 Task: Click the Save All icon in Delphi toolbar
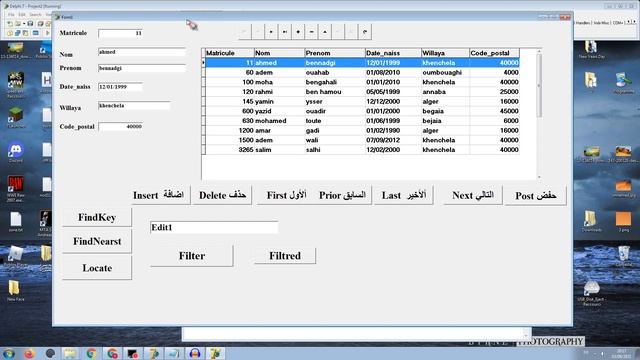[x=40, y=24]
